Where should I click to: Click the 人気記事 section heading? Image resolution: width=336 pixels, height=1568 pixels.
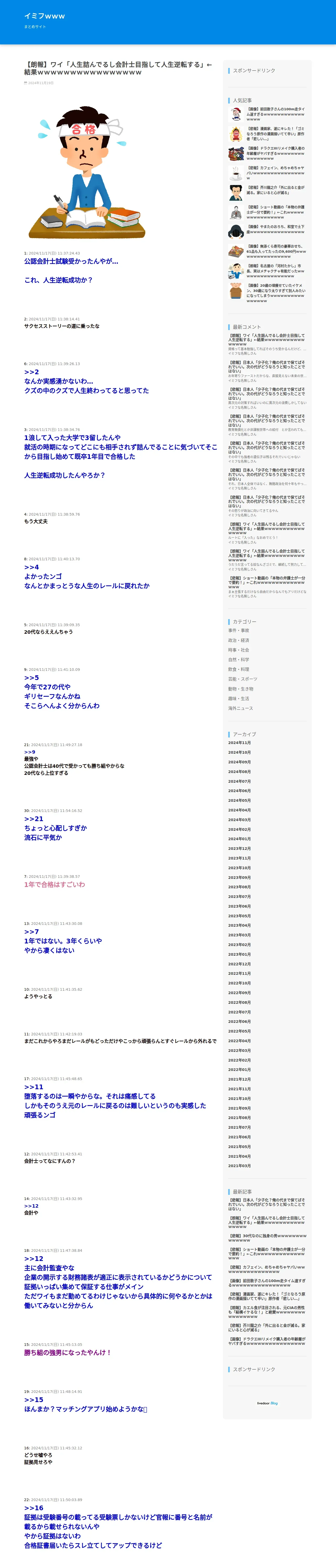pos(242,100)
